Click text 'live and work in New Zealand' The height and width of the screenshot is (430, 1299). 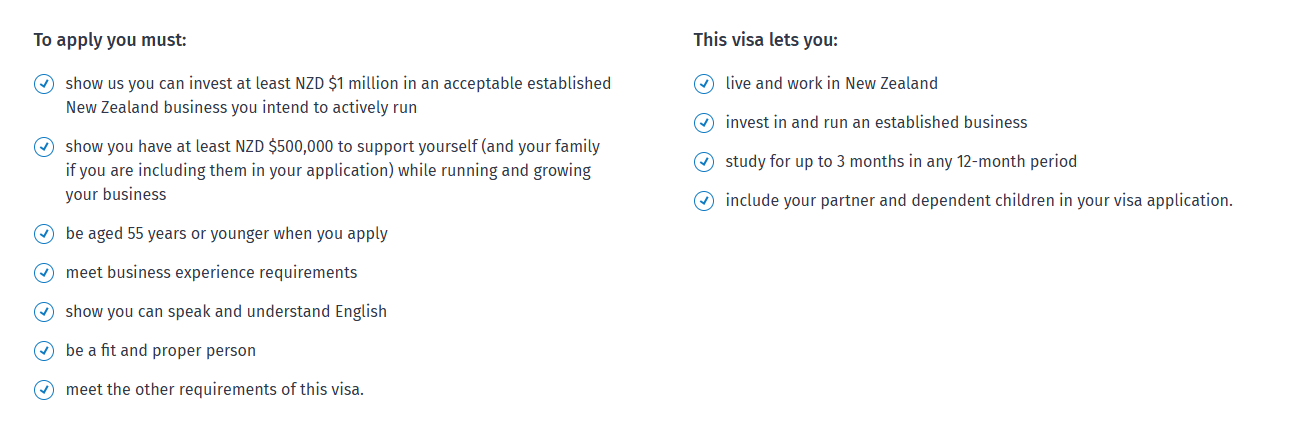(x=832, y=84)
